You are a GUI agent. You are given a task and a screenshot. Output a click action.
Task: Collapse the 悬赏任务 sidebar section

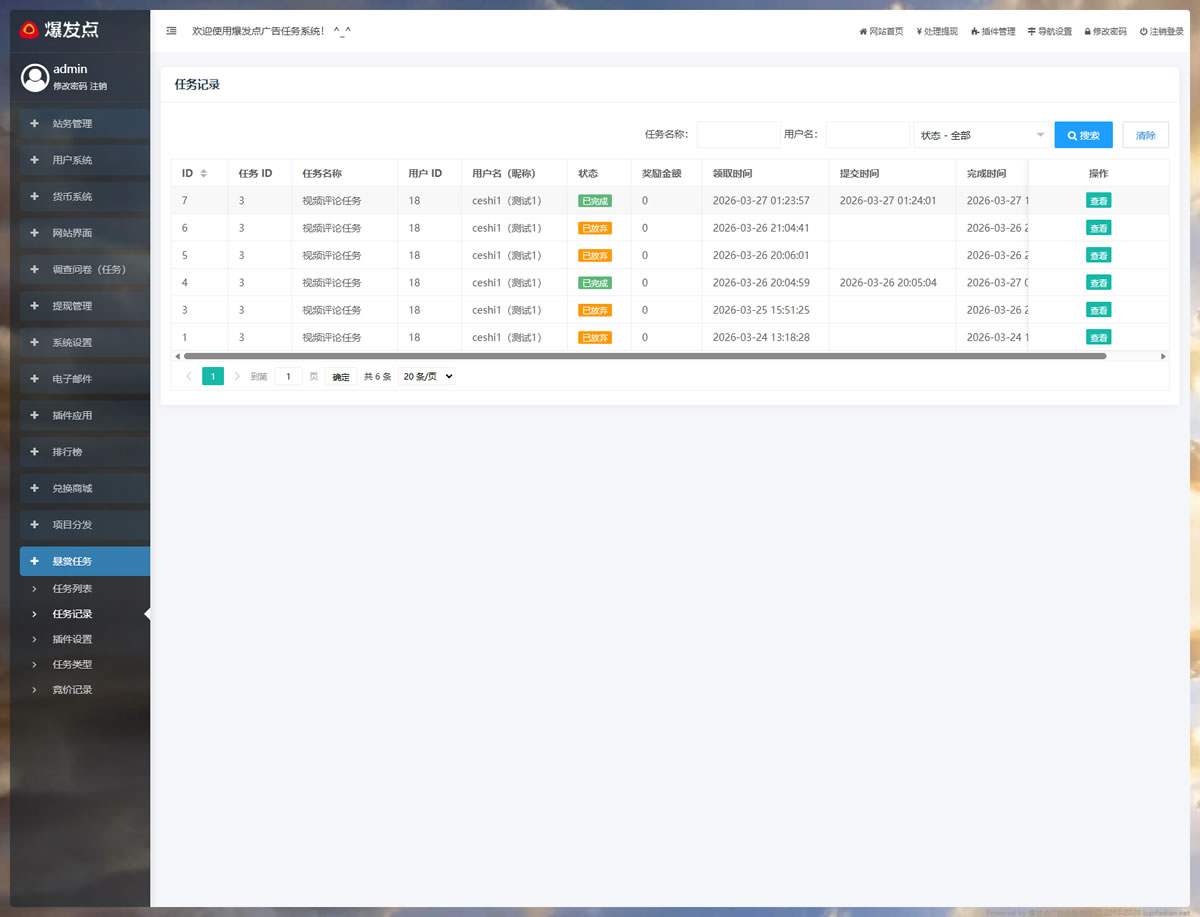pyautogui.click(x=84, y=561)
